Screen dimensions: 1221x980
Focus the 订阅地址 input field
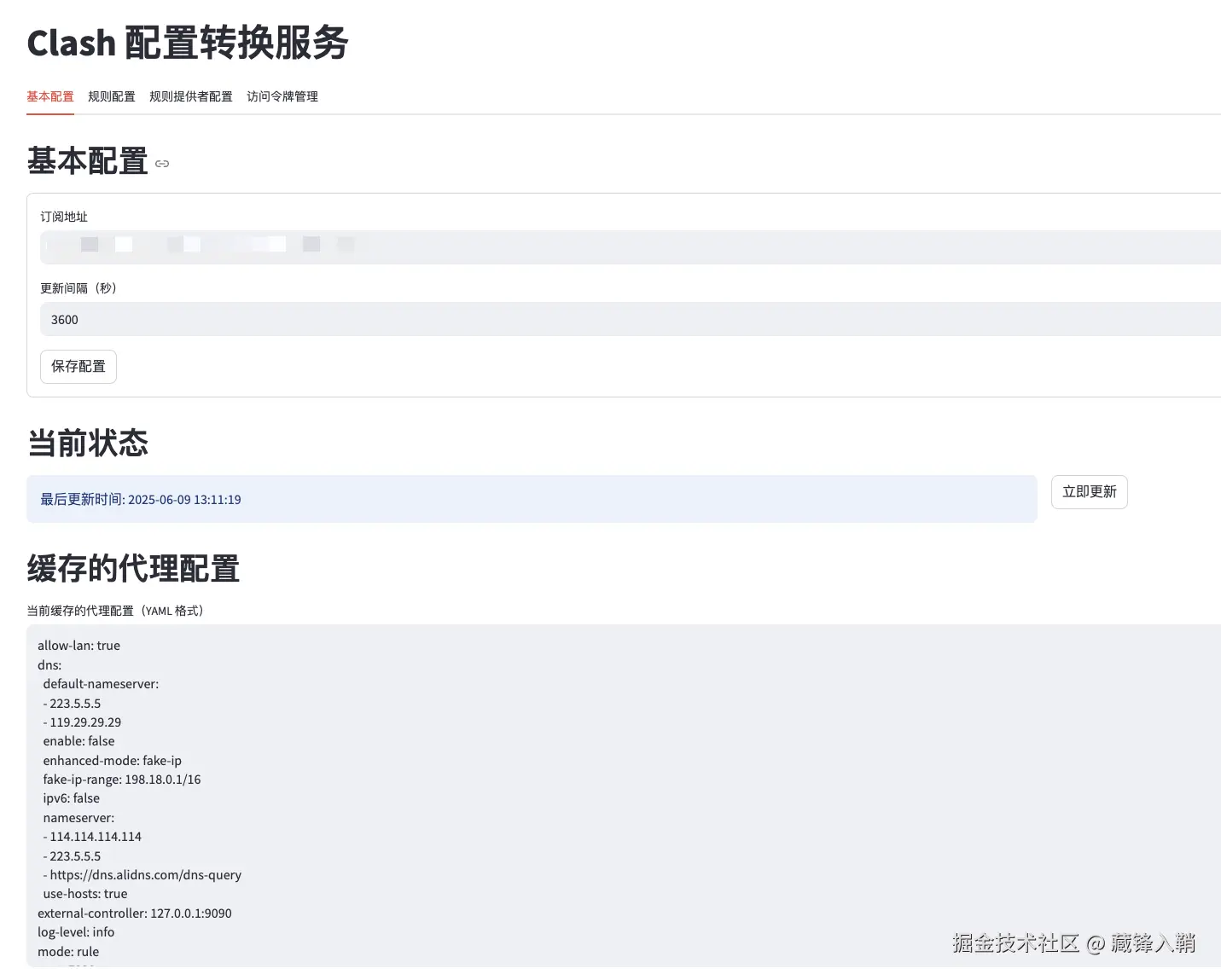(x=631, y=247)
